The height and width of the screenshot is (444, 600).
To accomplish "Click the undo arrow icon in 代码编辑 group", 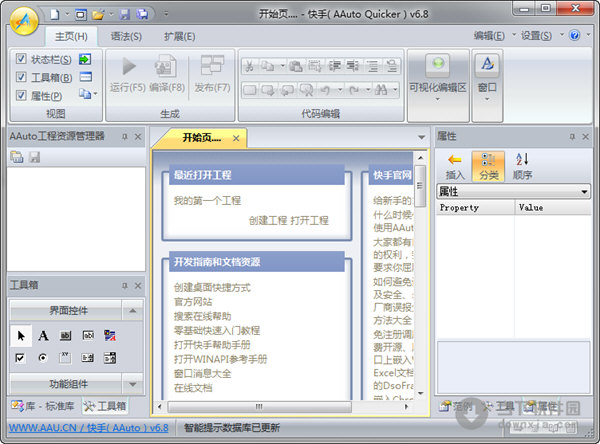I will 325,90.
